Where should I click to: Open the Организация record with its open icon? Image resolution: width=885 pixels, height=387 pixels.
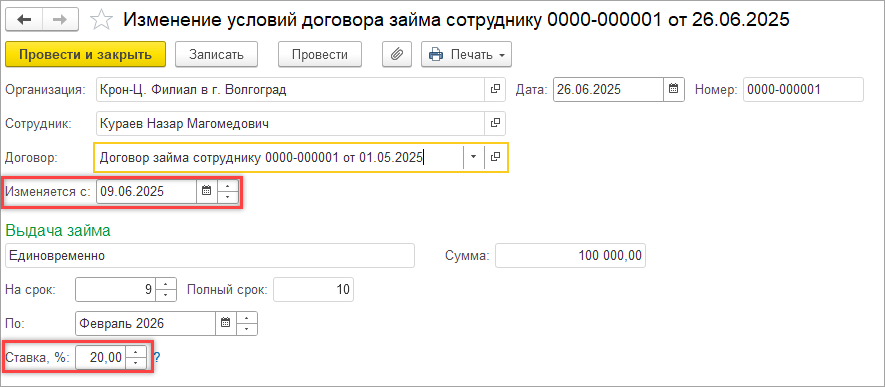coord(495,89)
